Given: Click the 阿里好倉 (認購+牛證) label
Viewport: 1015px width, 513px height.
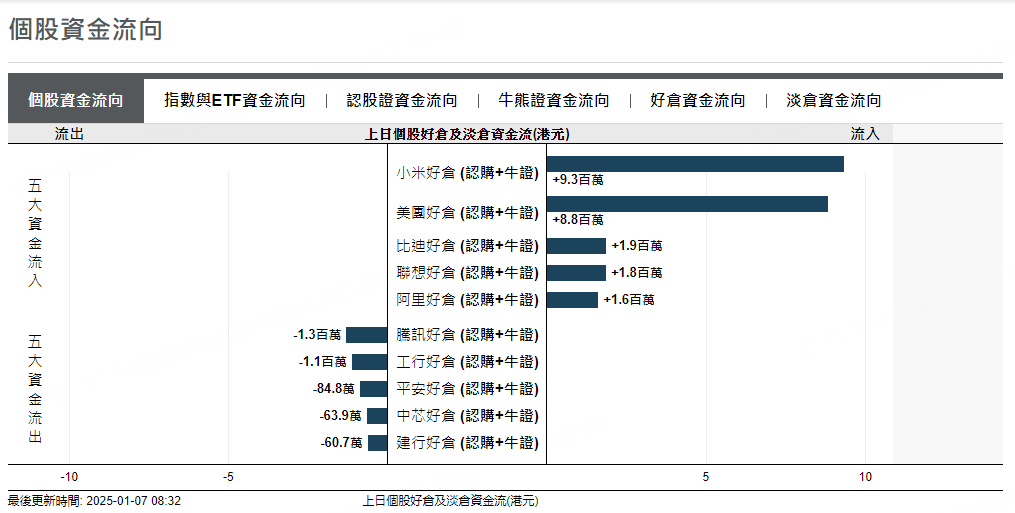Looking at the screenshot, I should tap(467, 300).
